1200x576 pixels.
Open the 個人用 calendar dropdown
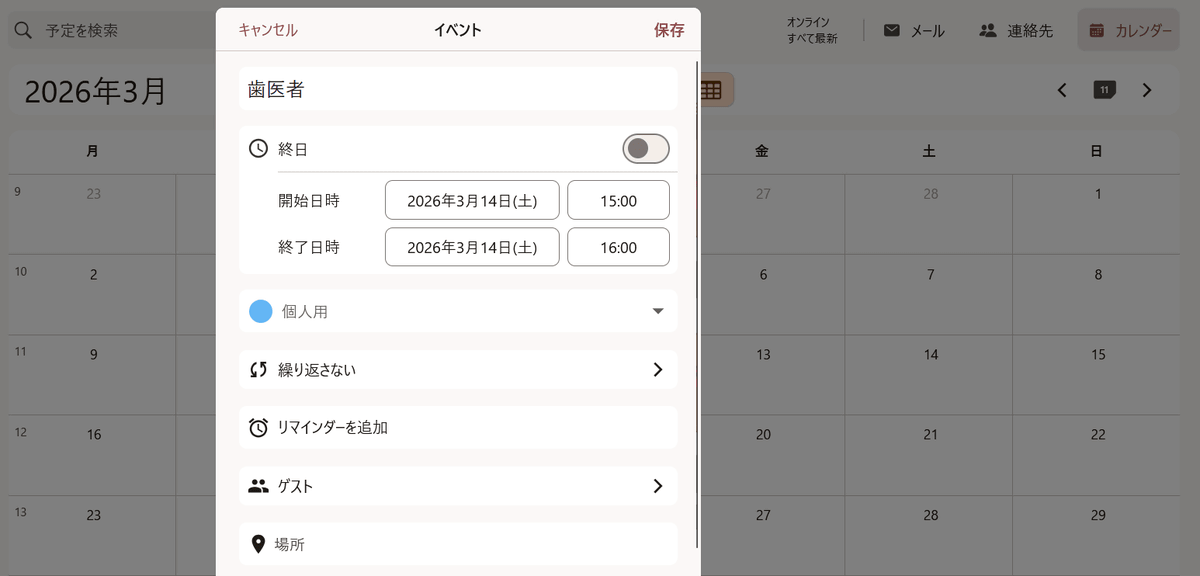click(657, 311)
